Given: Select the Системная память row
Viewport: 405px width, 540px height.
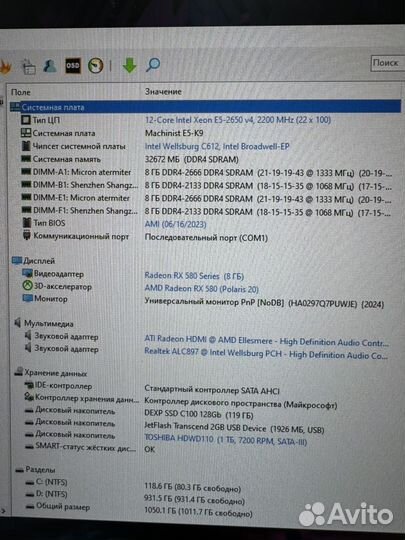Looking at the screenshot, I should pyautogui.click(x=61, y=159).
